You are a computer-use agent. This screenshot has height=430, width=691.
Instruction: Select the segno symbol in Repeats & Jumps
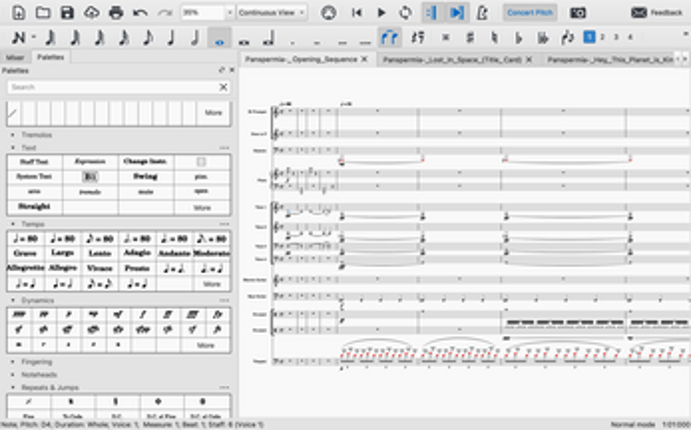point(71,401)
